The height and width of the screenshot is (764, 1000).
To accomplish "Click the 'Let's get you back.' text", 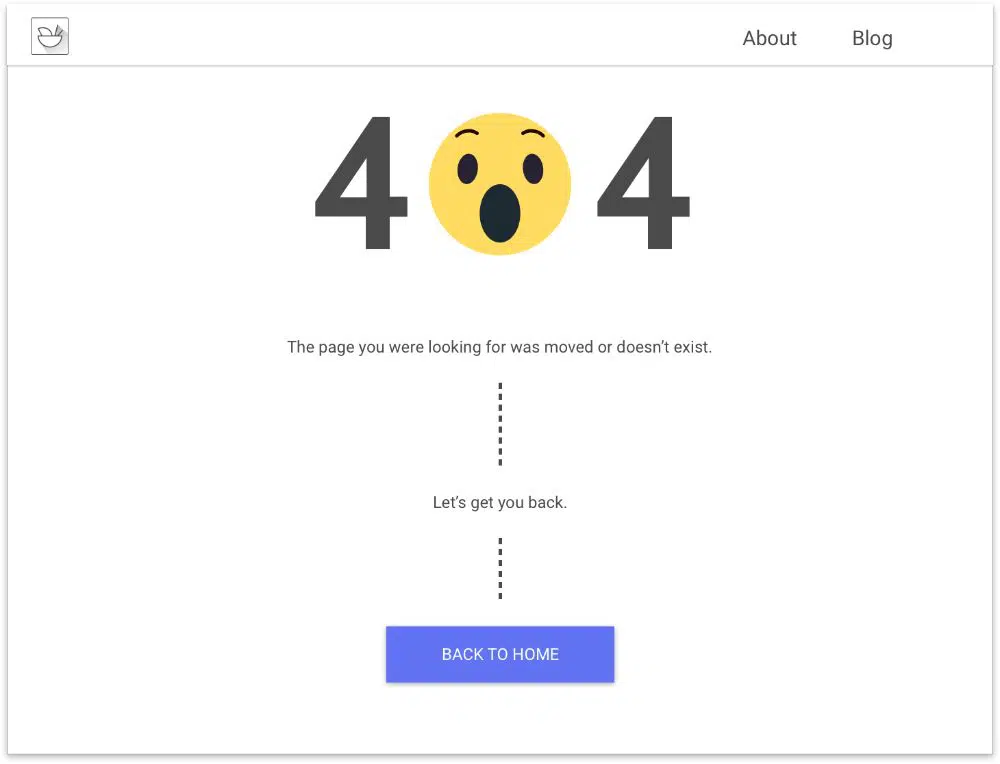I will pyautogui.click(x=499, y=502).
